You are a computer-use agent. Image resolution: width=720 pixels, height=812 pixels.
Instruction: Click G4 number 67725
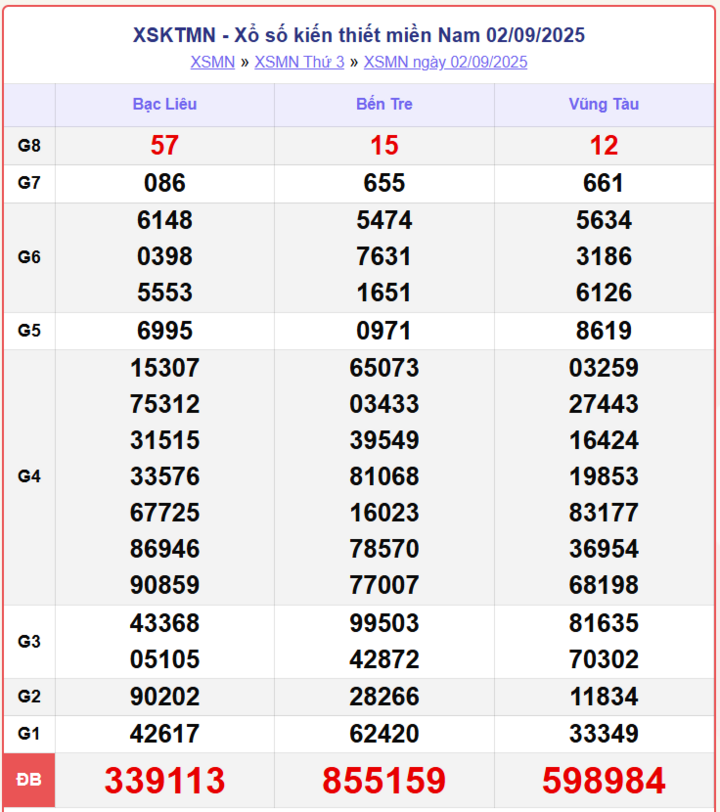pyautogui.click(x=165, y=513)
